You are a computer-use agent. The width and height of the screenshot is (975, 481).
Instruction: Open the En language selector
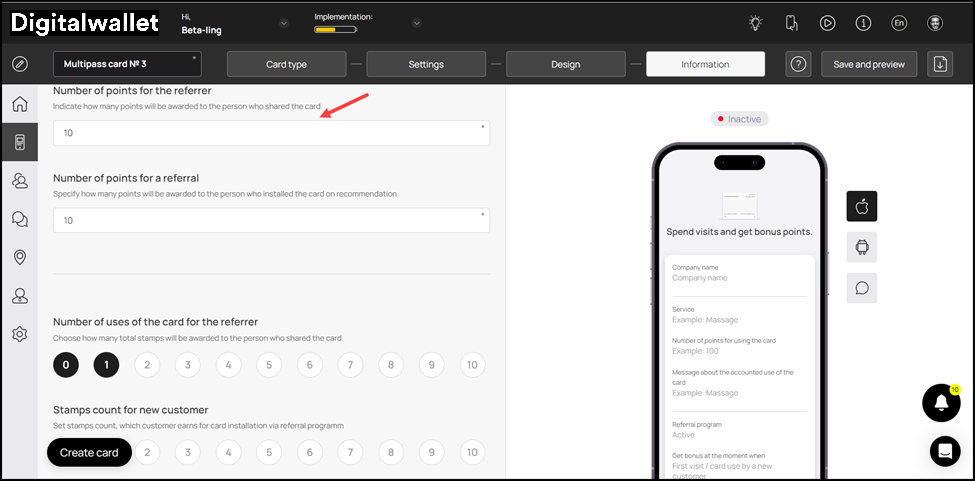tap(898, 23)
